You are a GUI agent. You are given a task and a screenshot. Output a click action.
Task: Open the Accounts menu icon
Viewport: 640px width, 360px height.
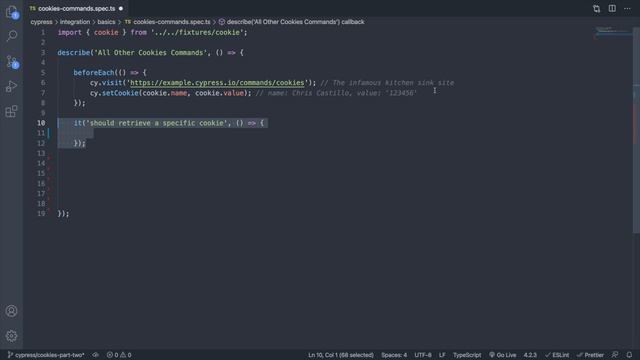point(11,311)
